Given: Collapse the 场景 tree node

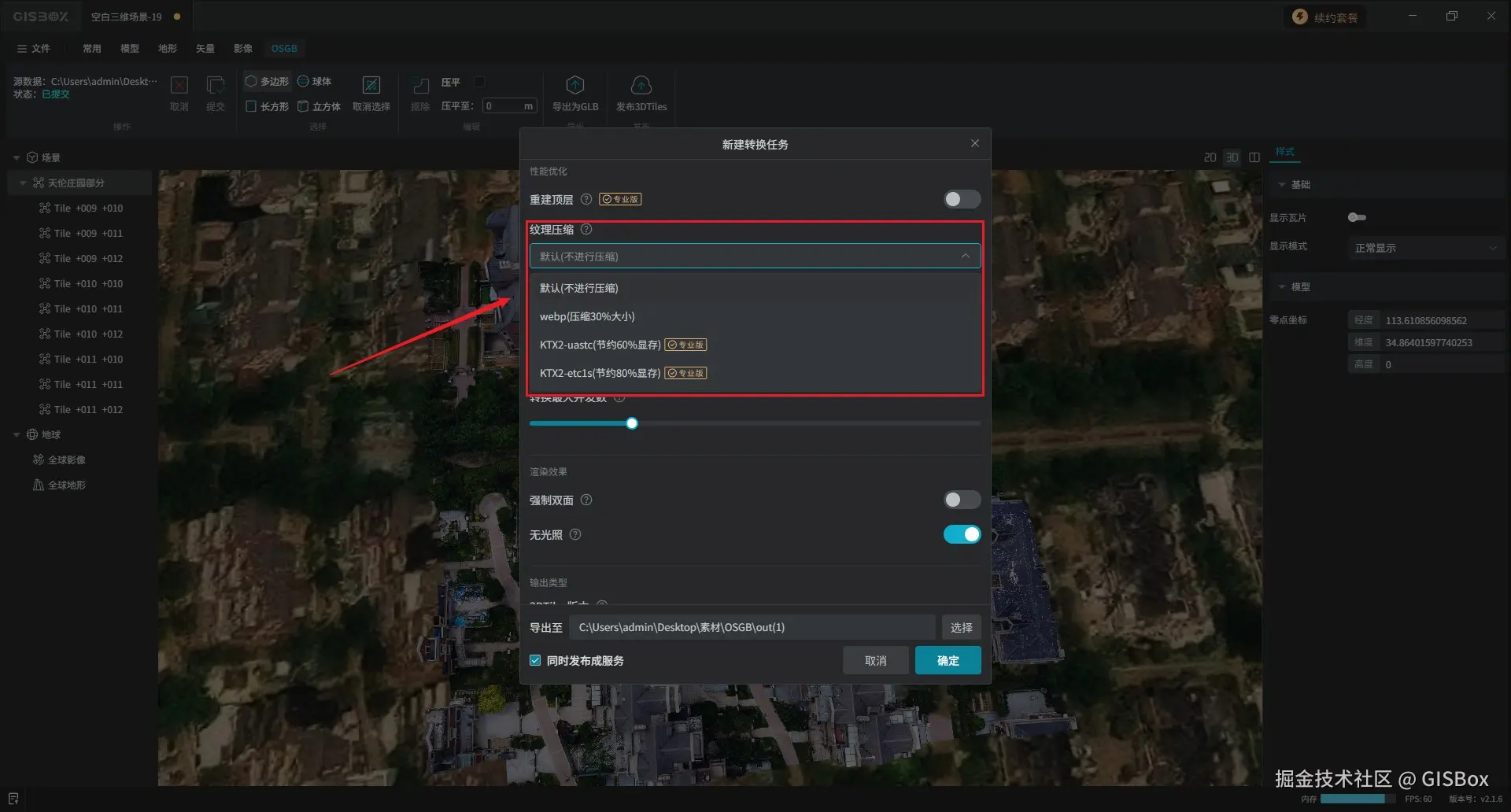Looking at the screenshot, I should click(x=17, y=157).
